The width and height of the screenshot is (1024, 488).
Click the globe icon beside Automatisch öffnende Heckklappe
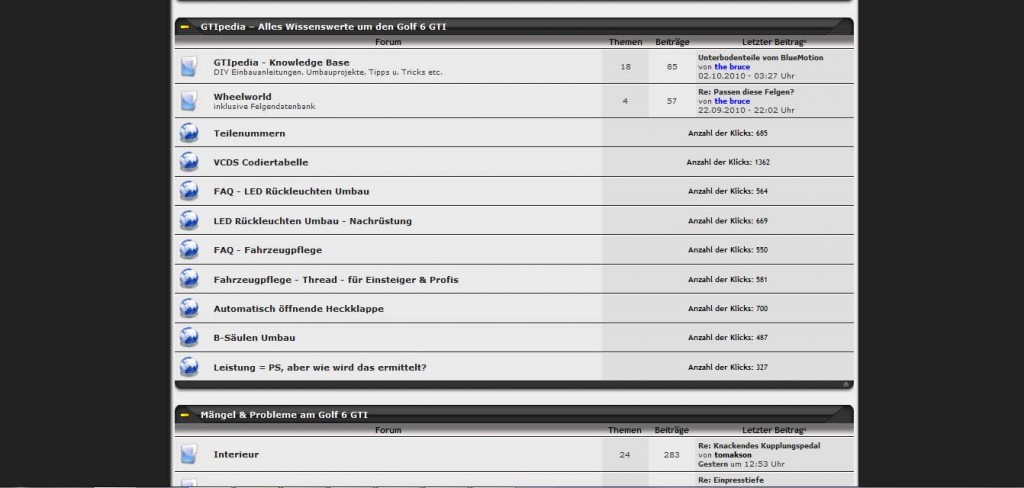pos(188,309)
